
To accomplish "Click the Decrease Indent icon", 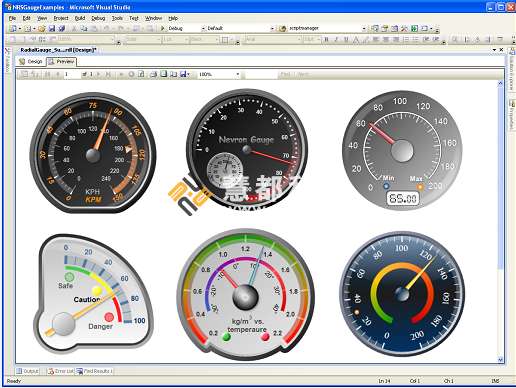I will 426,39.
